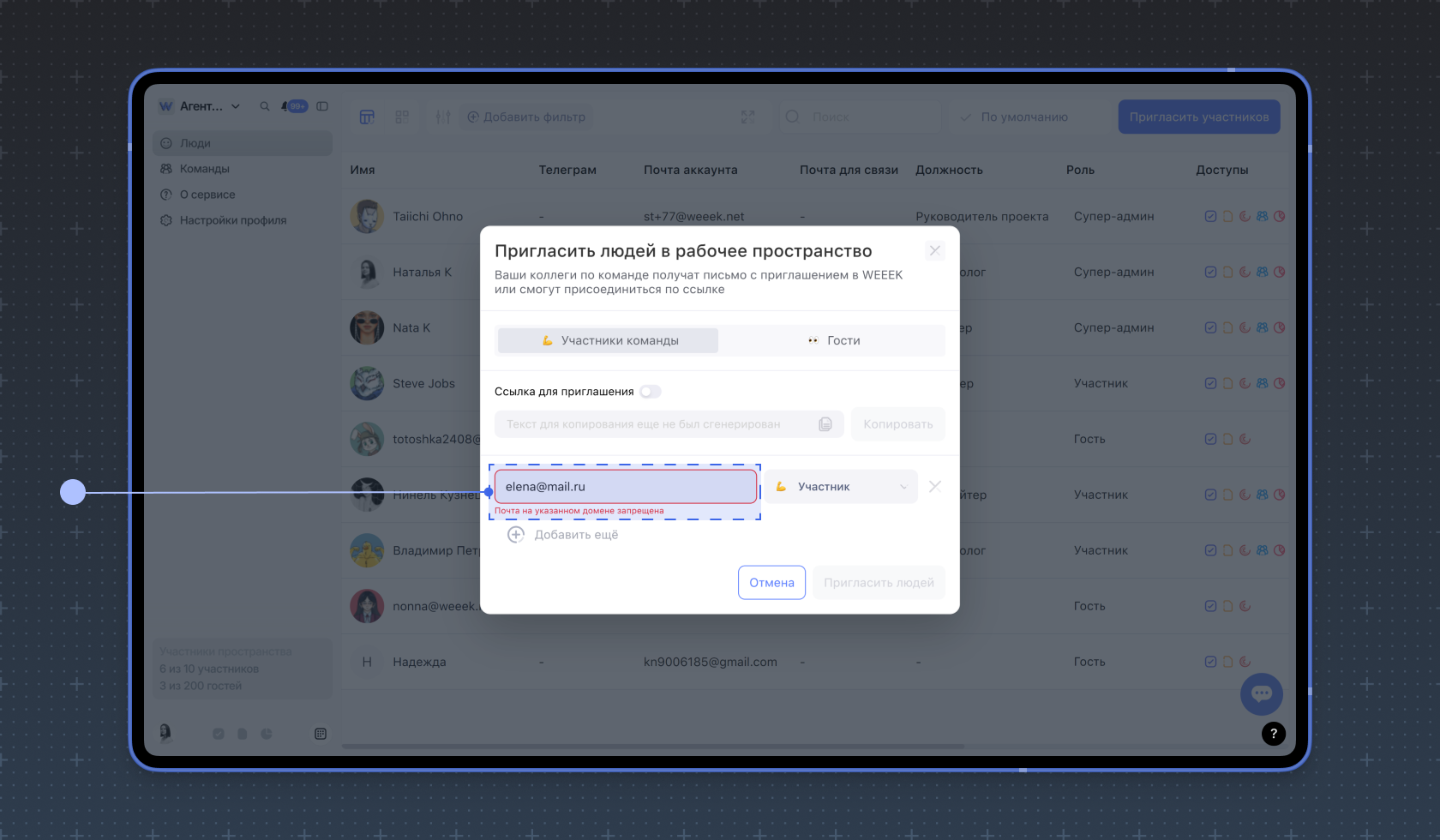Image resolution: width=1440 pixels, height=840 pixels.
Task: Open the apps grid icon in sidebar footer
Action: 321,734
